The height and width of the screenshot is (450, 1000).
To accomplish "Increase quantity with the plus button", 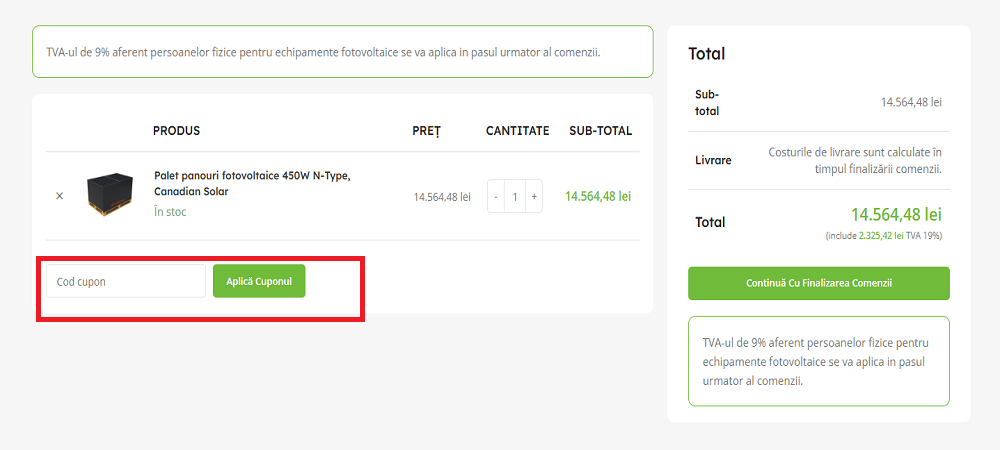I will click(534, 197).
